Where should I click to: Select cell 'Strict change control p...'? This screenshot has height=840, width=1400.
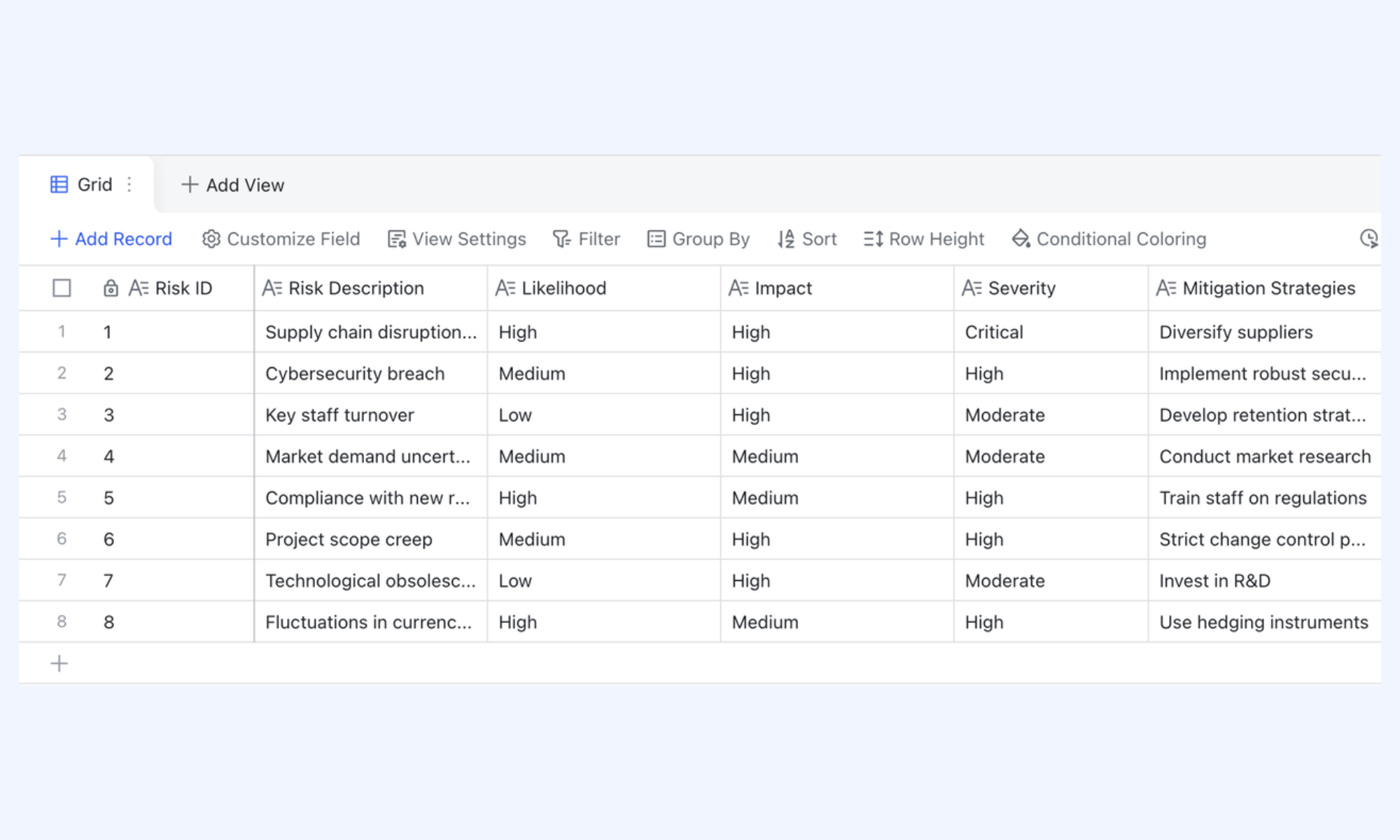pos(1264,539)
